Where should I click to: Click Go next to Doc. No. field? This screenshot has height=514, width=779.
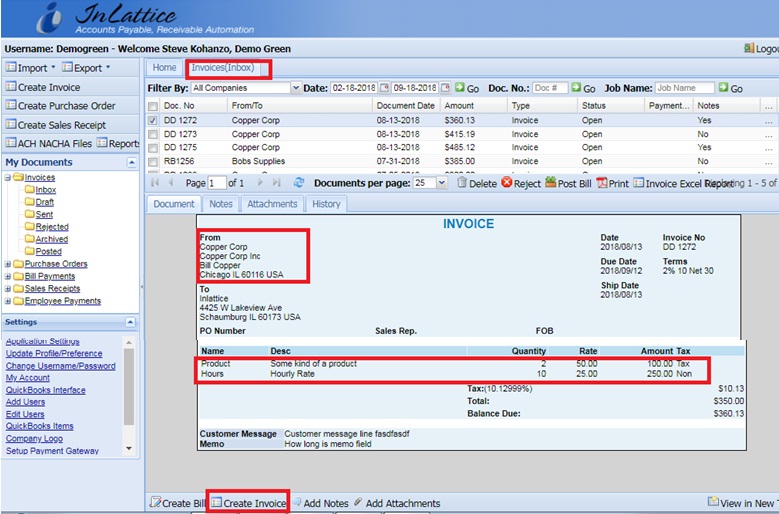[x=583, y=88]
